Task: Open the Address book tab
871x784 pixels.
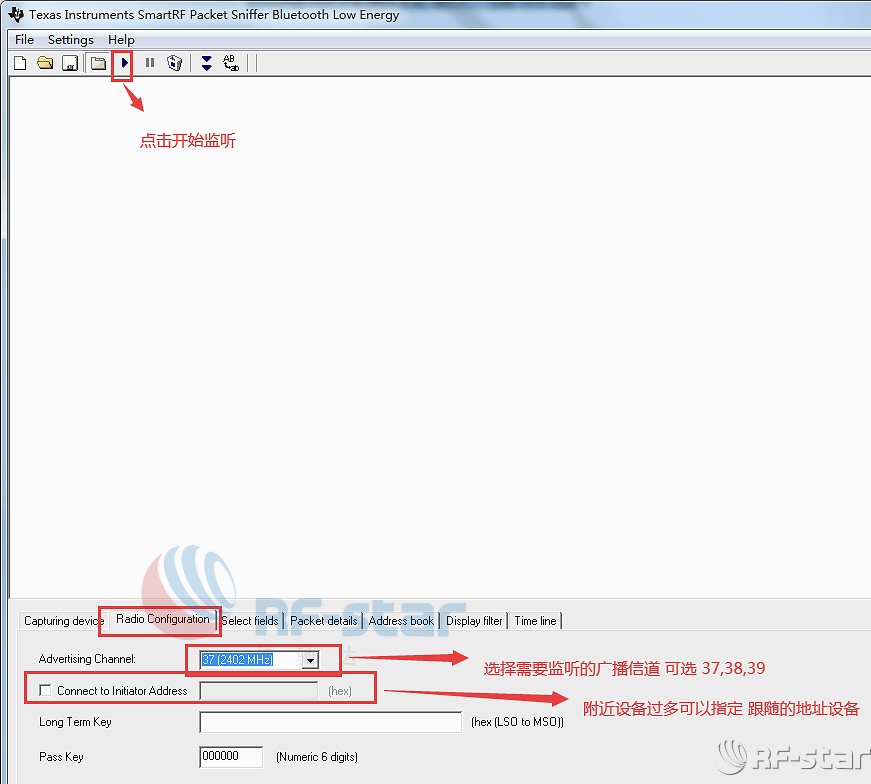Action: pyautogui.click(x=401, y=621)
